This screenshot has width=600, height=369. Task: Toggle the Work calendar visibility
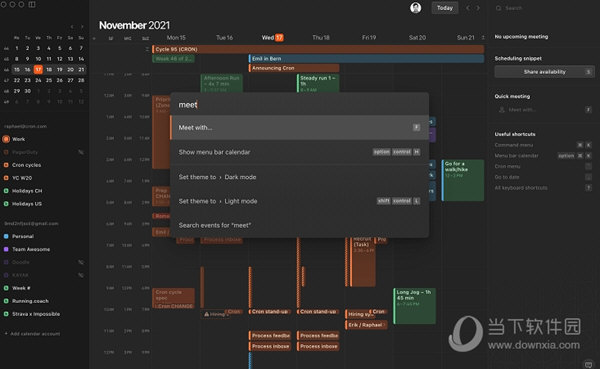[x=6, y=139]
